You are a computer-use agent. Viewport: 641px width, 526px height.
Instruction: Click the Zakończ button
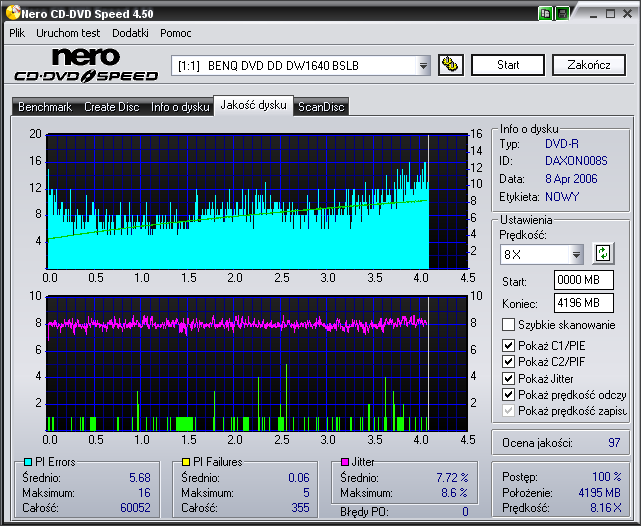pyautogui.click(x=589, y=65)
